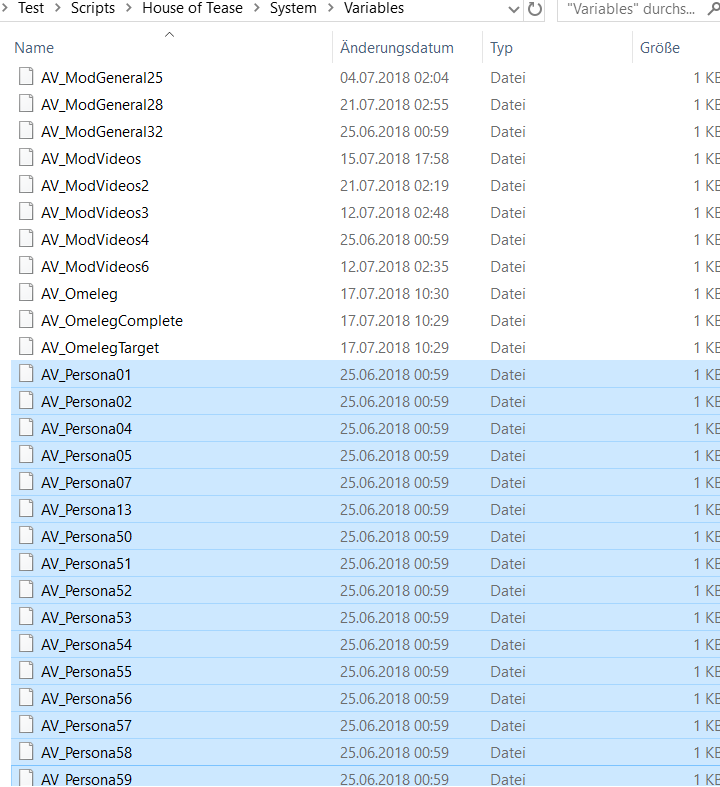The height and width of the screenshot is (787, 720).
Task: Sort by the Typ column header
Action: pyautogui.click(x=501, y=48)
